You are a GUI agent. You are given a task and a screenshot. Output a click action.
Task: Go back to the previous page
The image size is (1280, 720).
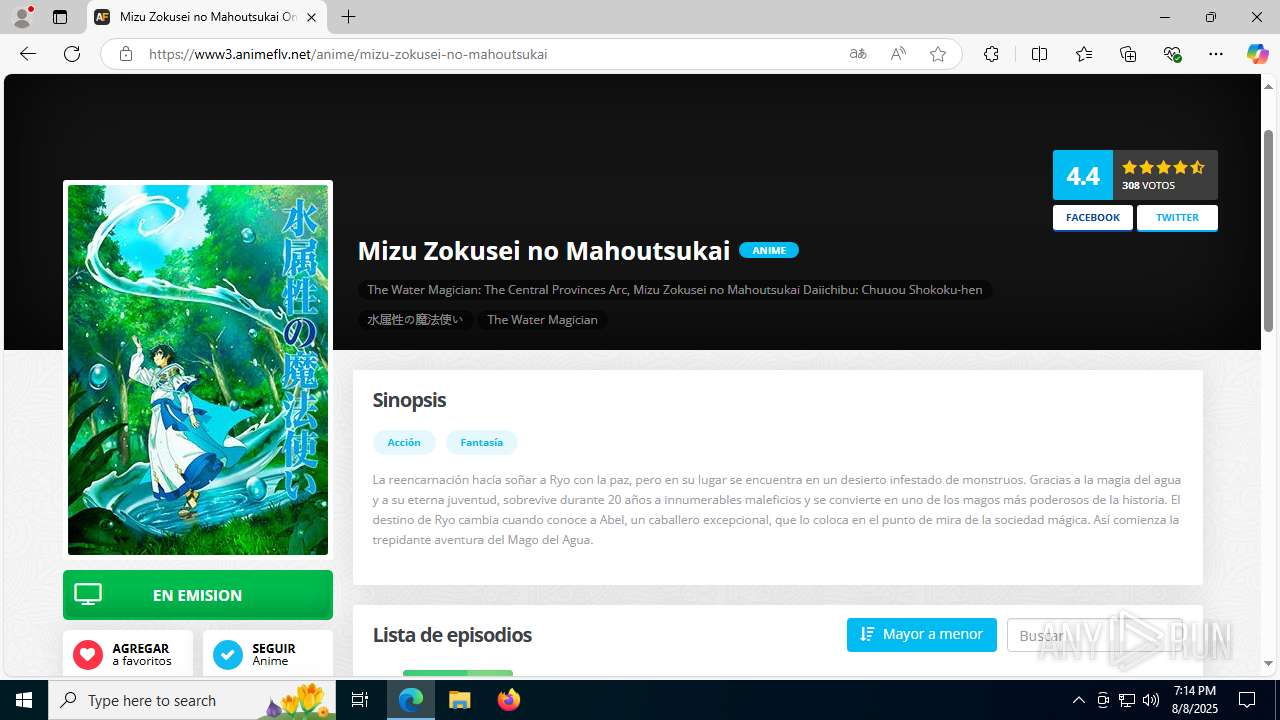[28, 54]
